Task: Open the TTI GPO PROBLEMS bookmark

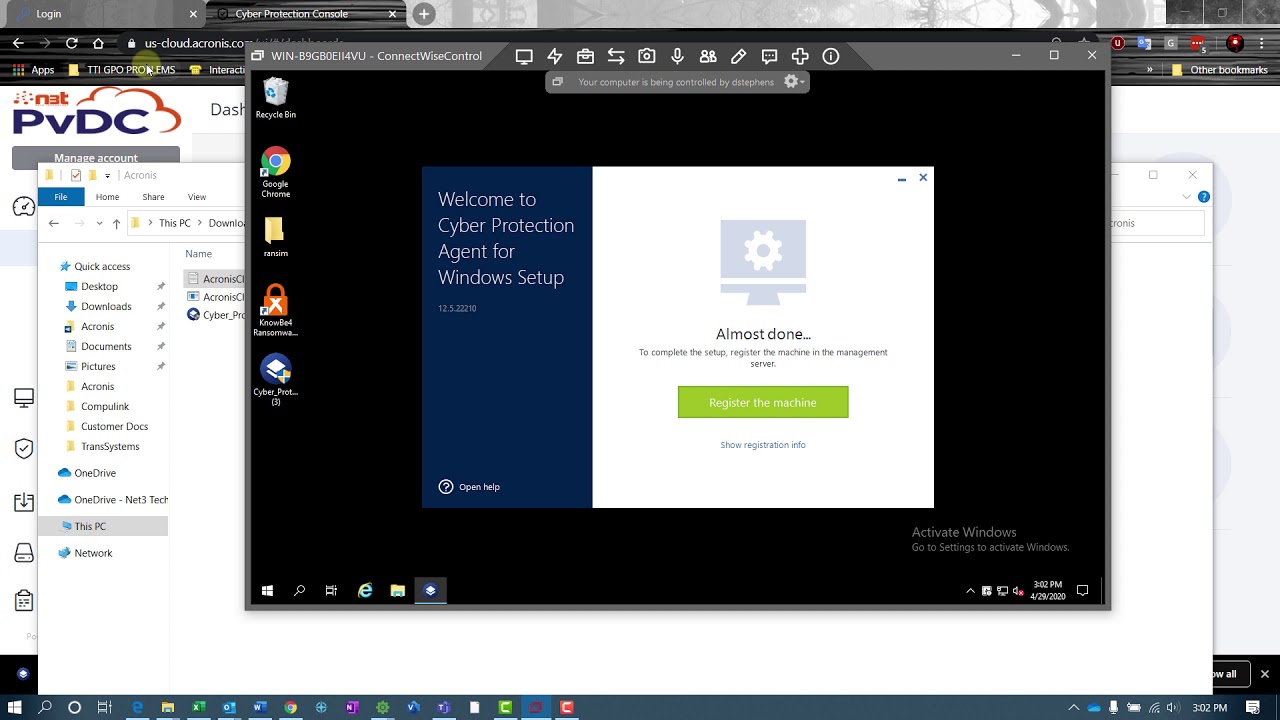Action: coord(122,70)
